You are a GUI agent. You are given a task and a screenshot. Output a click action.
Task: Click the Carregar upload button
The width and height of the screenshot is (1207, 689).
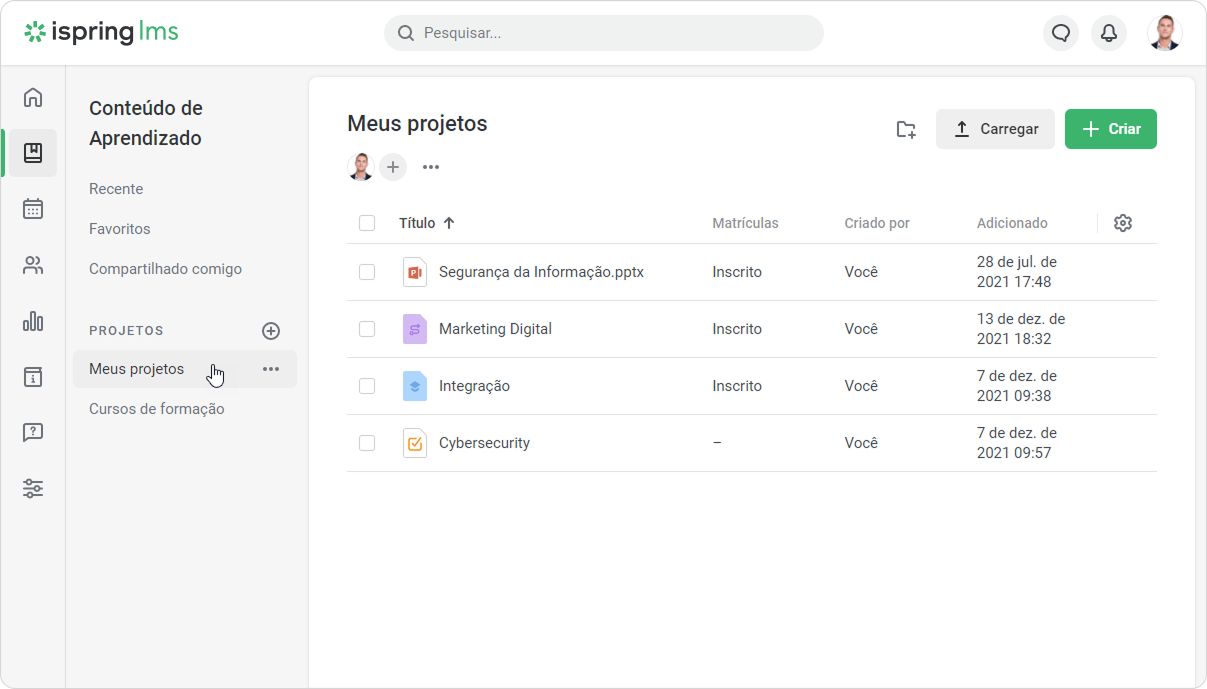[995, 129]
